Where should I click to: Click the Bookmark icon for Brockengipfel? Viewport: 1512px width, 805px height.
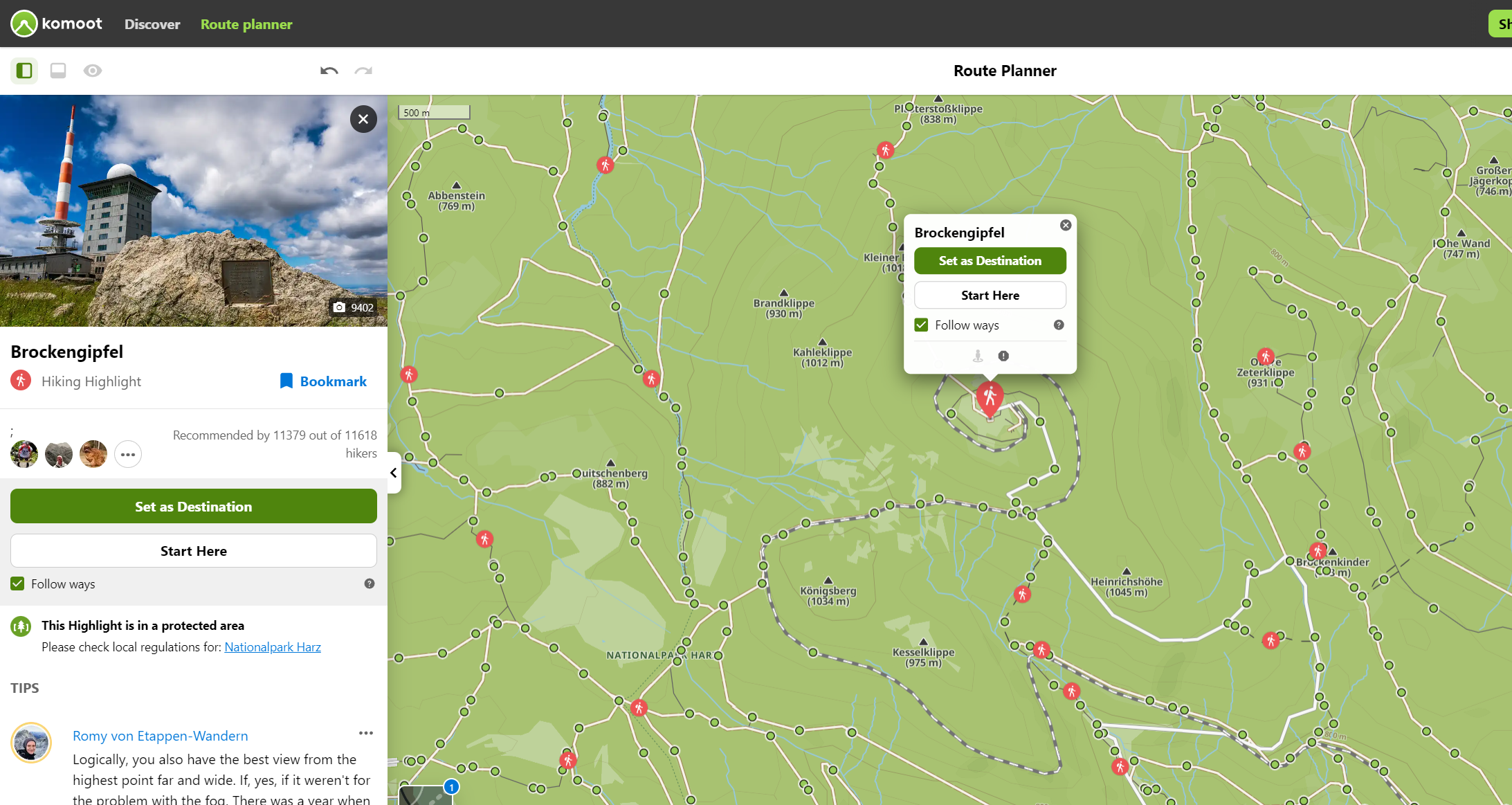coord(286,381)
